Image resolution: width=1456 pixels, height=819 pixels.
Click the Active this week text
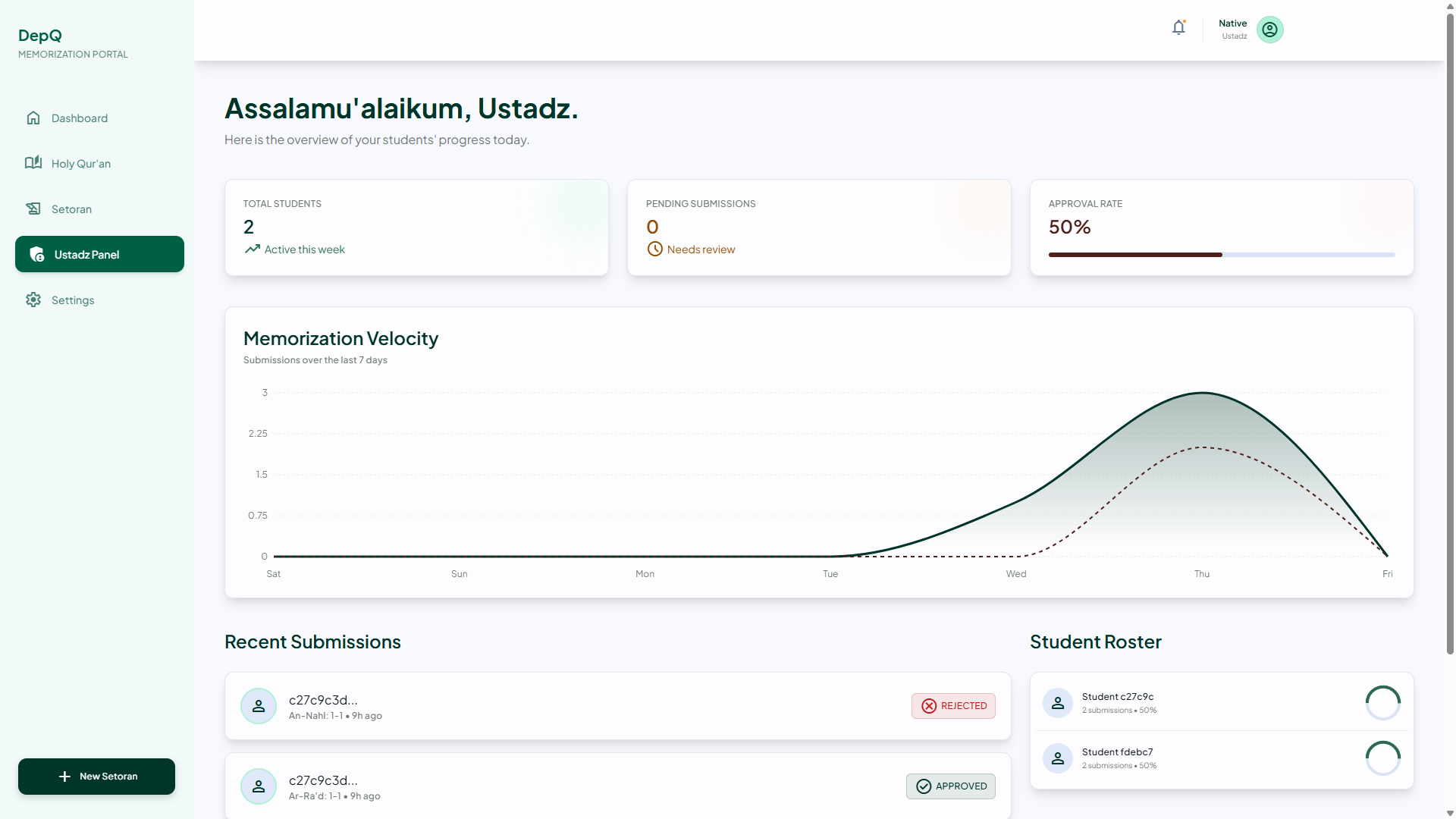tap(304, 249)
